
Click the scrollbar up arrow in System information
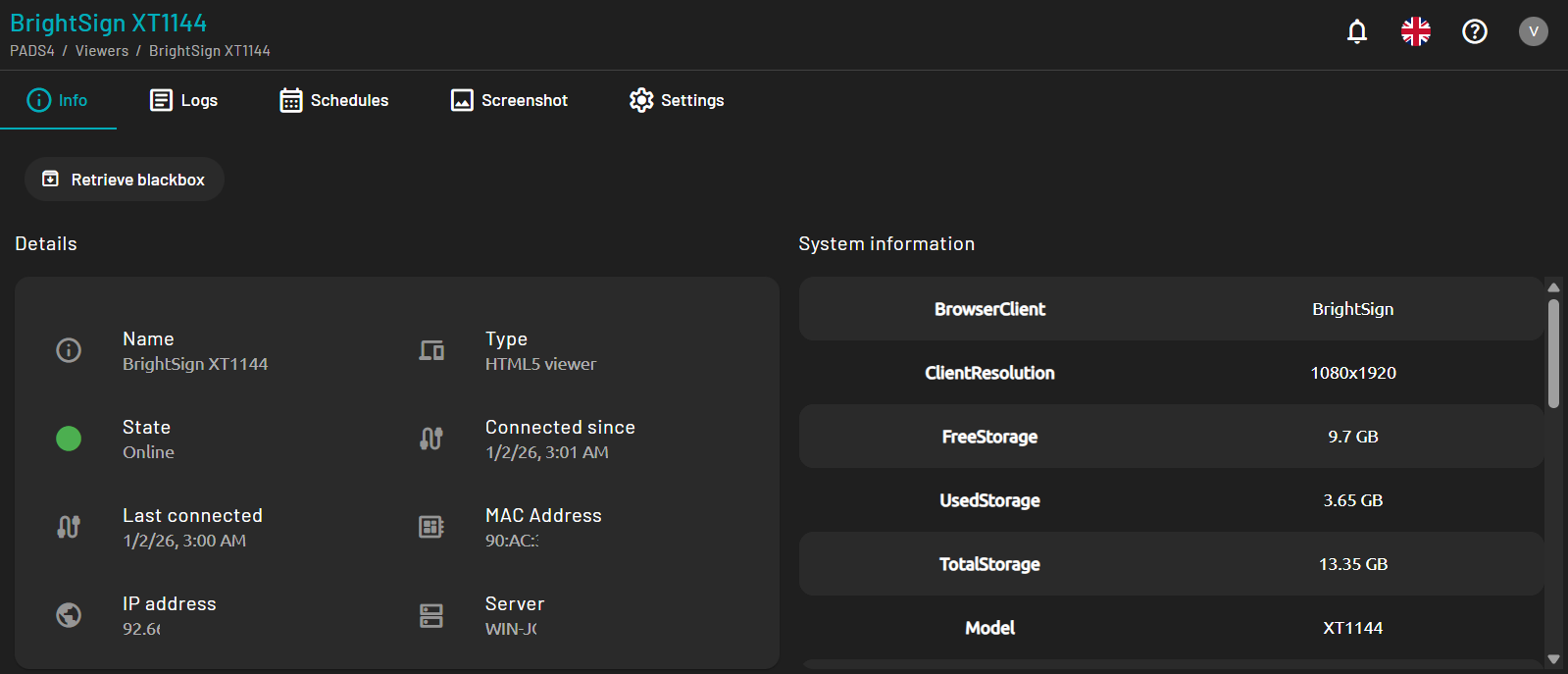click(1553, 287)
